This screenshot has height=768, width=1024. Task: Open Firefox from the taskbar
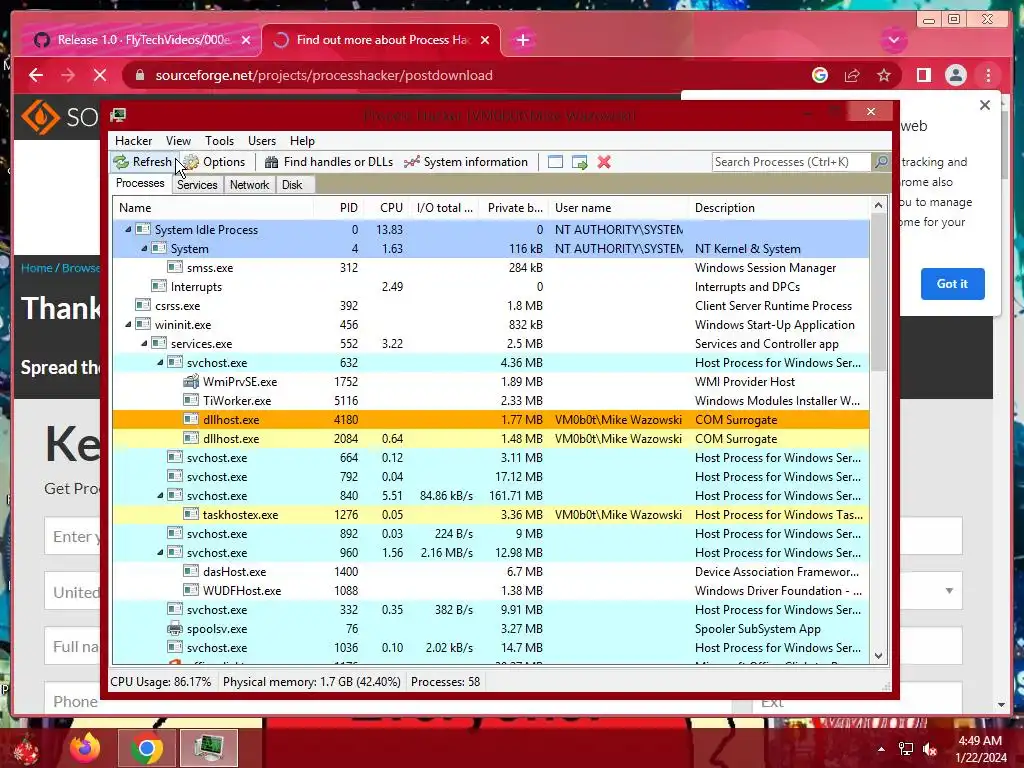(85, 748)
